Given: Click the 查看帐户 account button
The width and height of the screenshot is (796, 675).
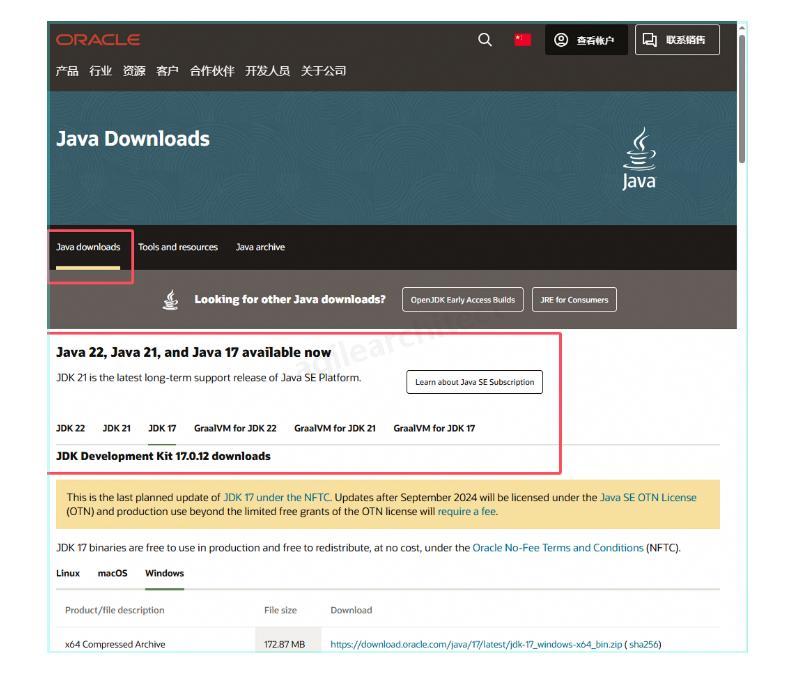Looking at the screenshot, I should tap(586, 40).
